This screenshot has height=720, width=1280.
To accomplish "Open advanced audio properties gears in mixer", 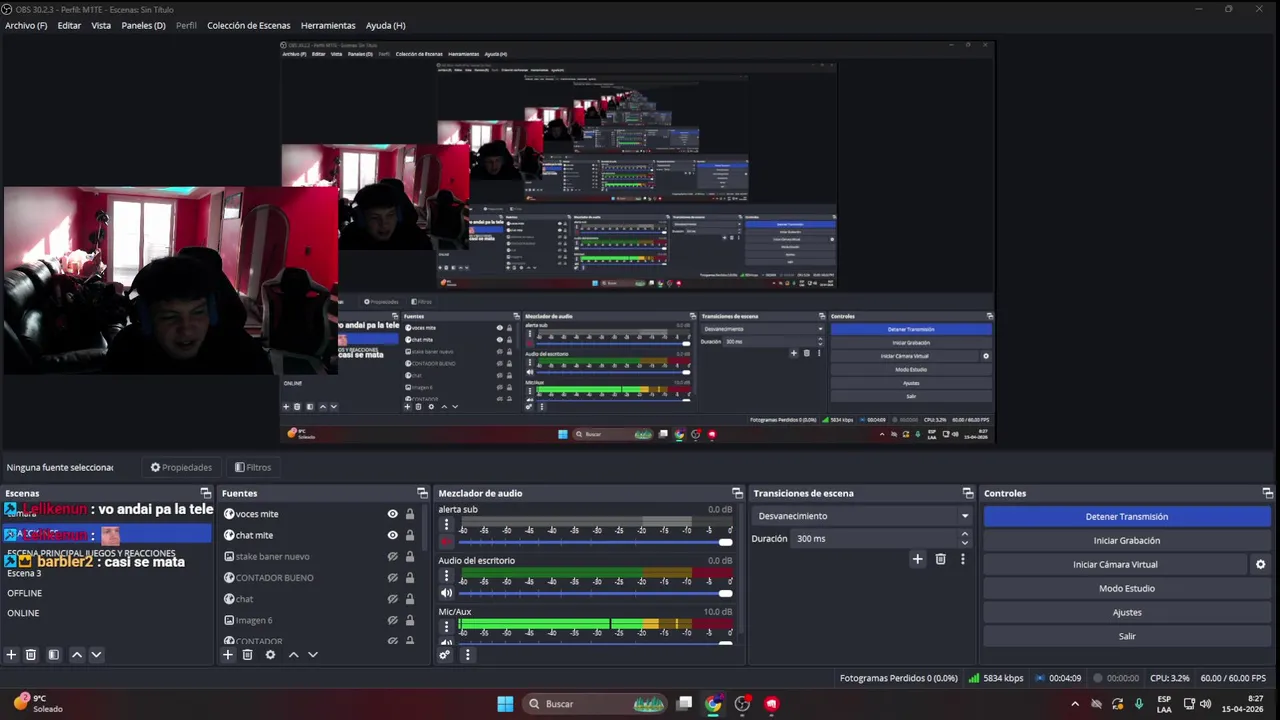I will [x=445, y=655].
